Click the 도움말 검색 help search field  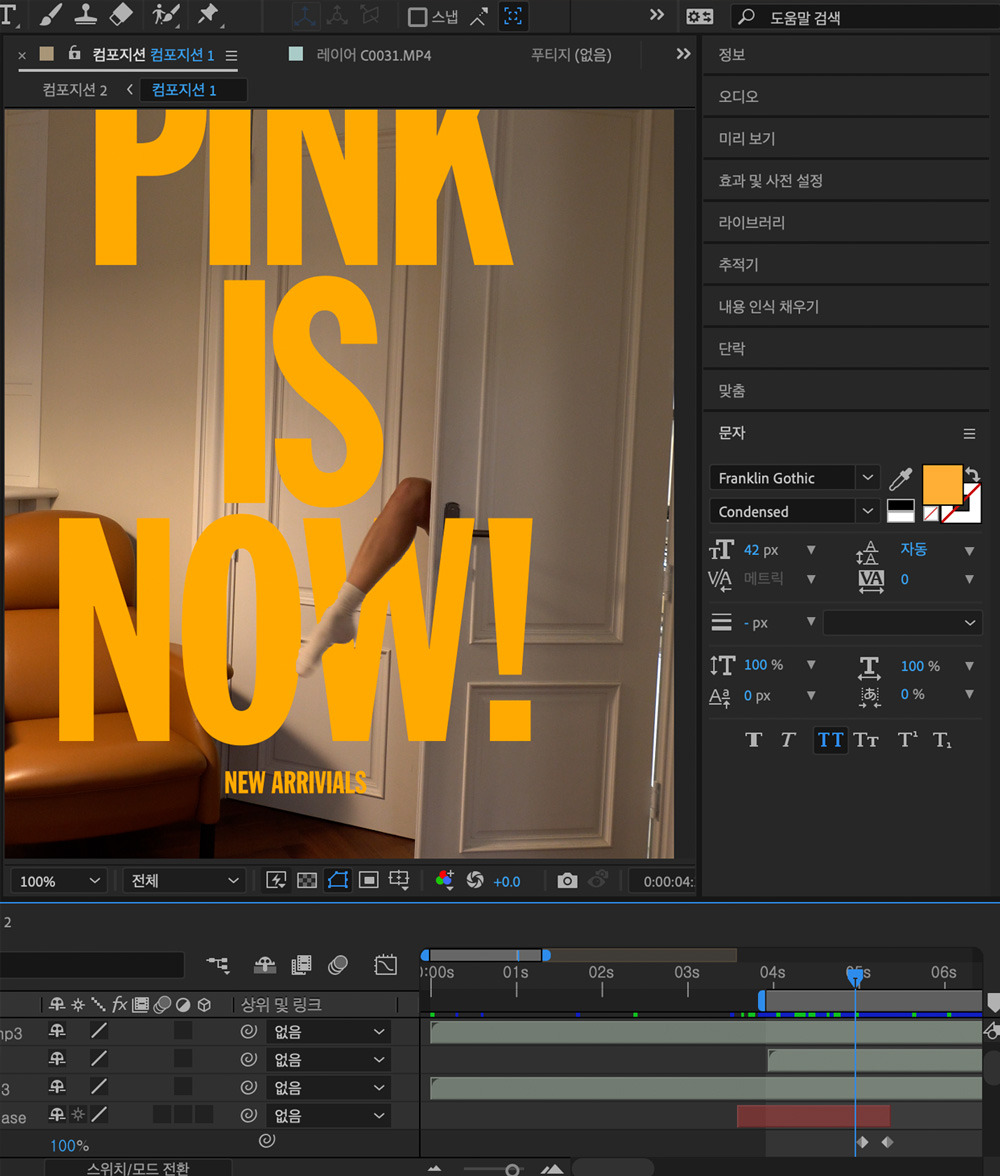(x=864, y=17)
